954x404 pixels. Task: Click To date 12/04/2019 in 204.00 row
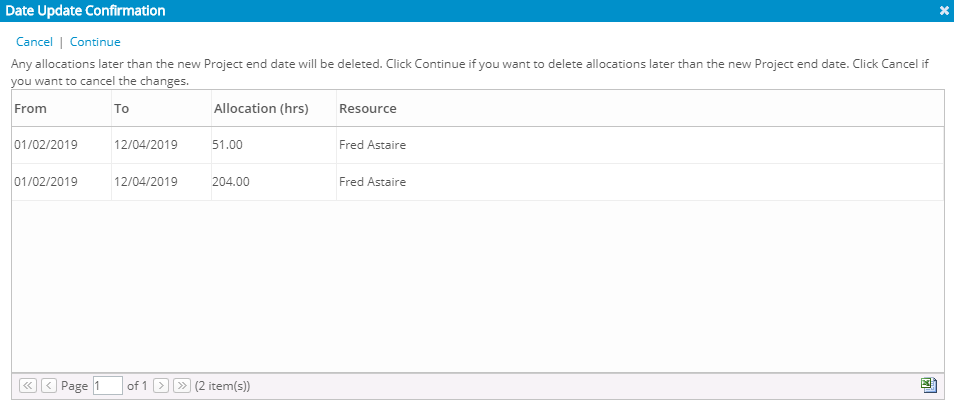point(145,182)
